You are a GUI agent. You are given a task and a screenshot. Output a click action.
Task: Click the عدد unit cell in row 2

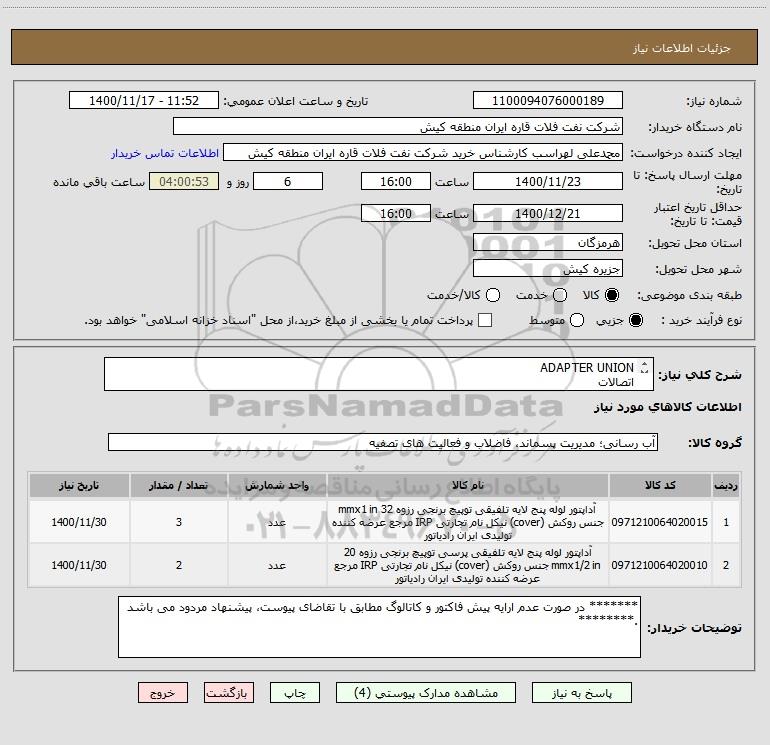point(276,565)
